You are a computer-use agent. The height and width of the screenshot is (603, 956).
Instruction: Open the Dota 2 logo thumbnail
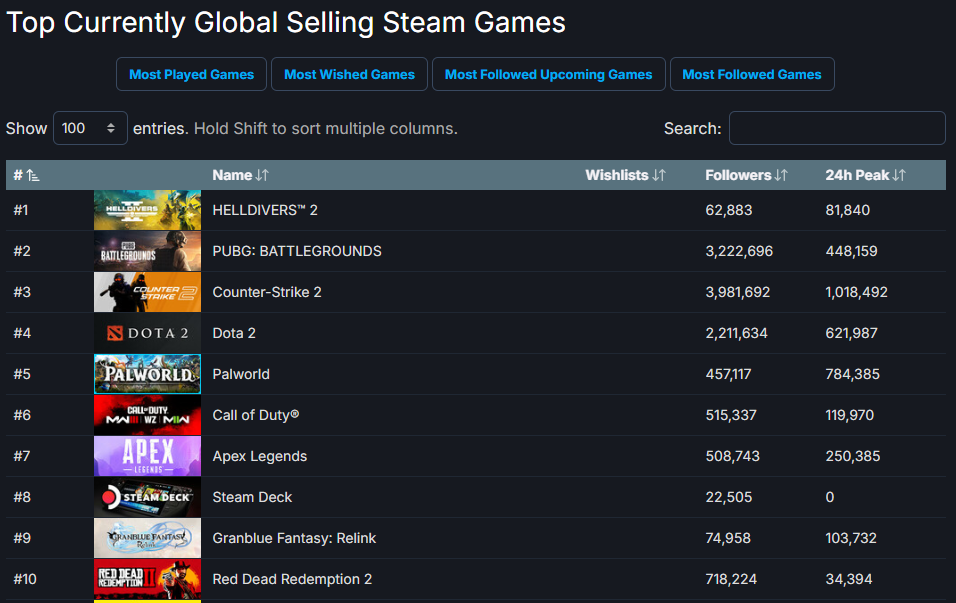(147, 333)
